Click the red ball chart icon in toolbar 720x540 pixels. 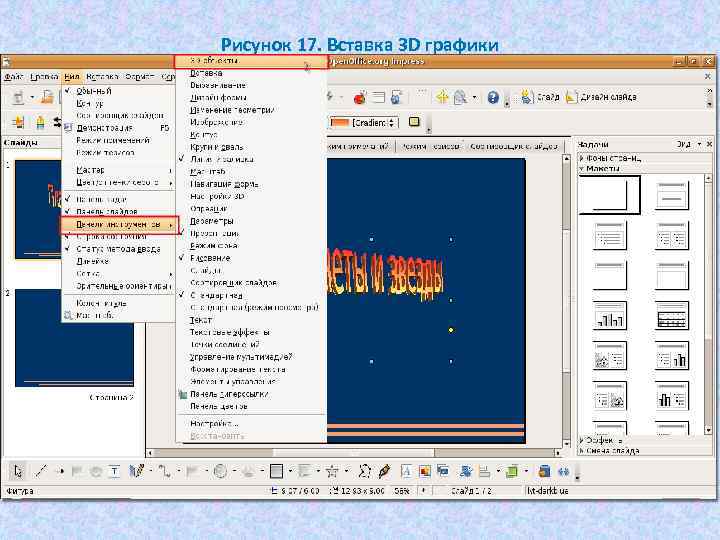click(360, 97)
